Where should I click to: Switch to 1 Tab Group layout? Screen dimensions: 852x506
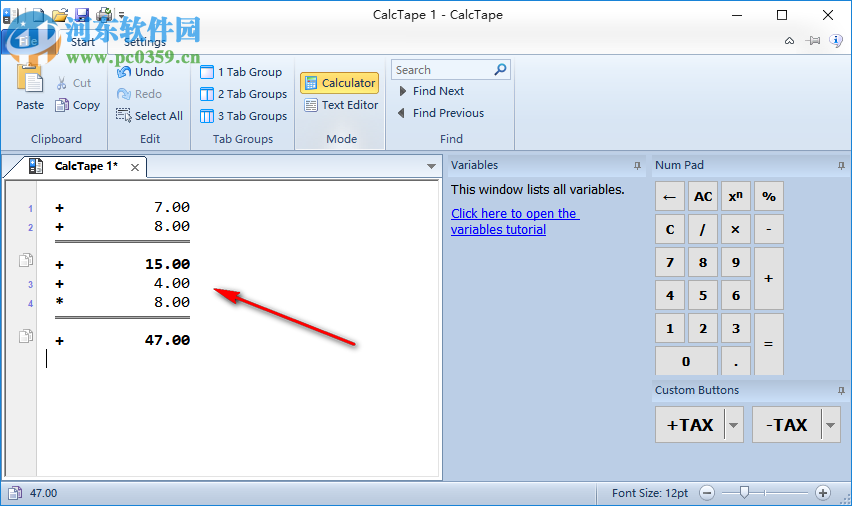tap(241, 72)
